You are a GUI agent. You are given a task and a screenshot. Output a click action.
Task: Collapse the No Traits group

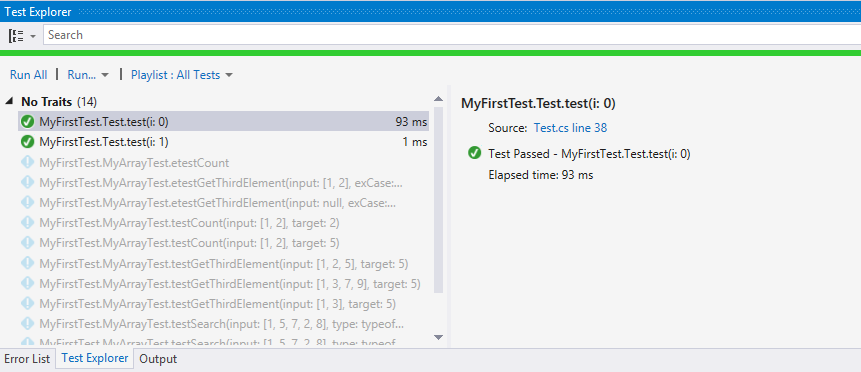(x=10, y=102)
